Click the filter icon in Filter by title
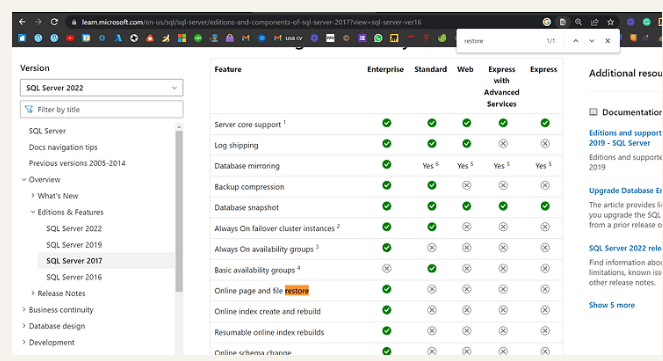The height and width of the screenshot is (361, 663). click(29, 109)
